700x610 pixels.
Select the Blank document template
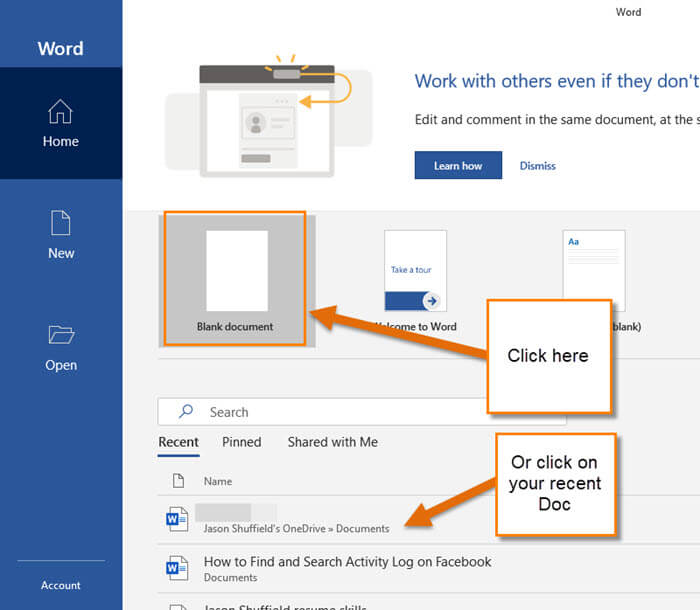click(235, 279)
